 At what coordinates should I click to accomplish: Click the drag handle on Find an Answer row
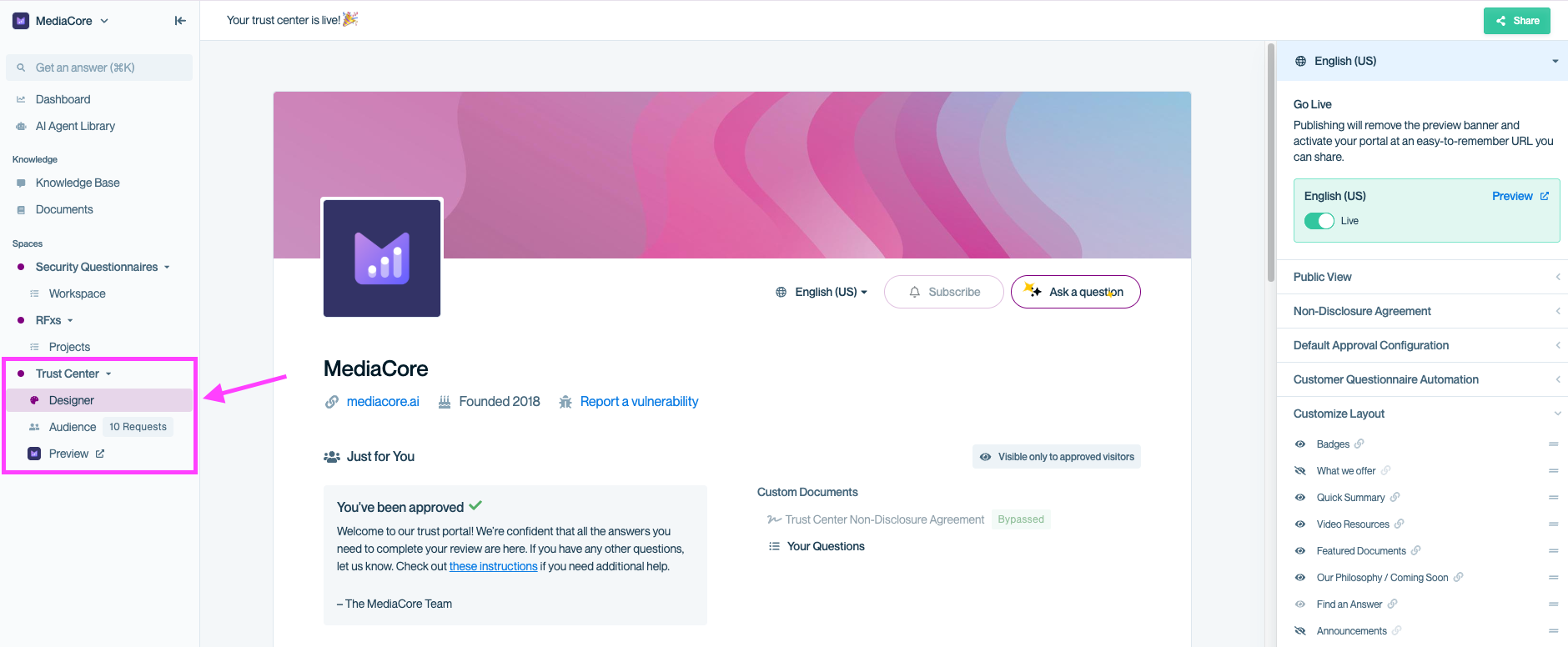(1553, 604)
